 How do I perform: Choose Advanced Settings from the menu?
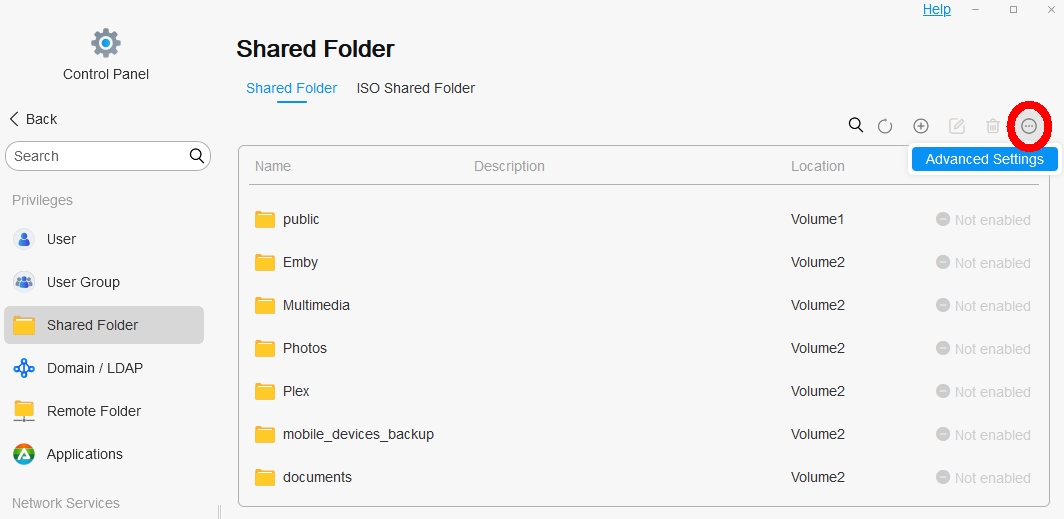tap(984, 159)
